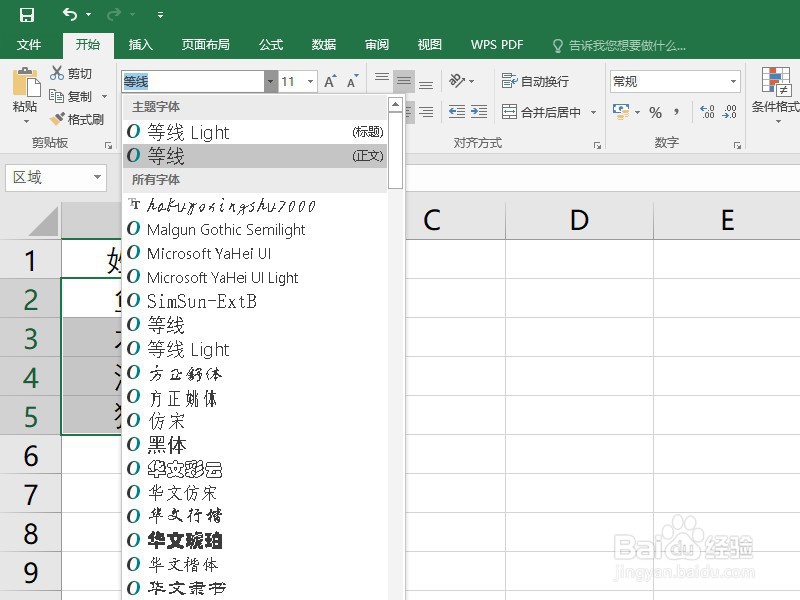This screenshot has height=600, width=800.
Task: Open the font size dropdown showing 11
Action: [310, 82]
